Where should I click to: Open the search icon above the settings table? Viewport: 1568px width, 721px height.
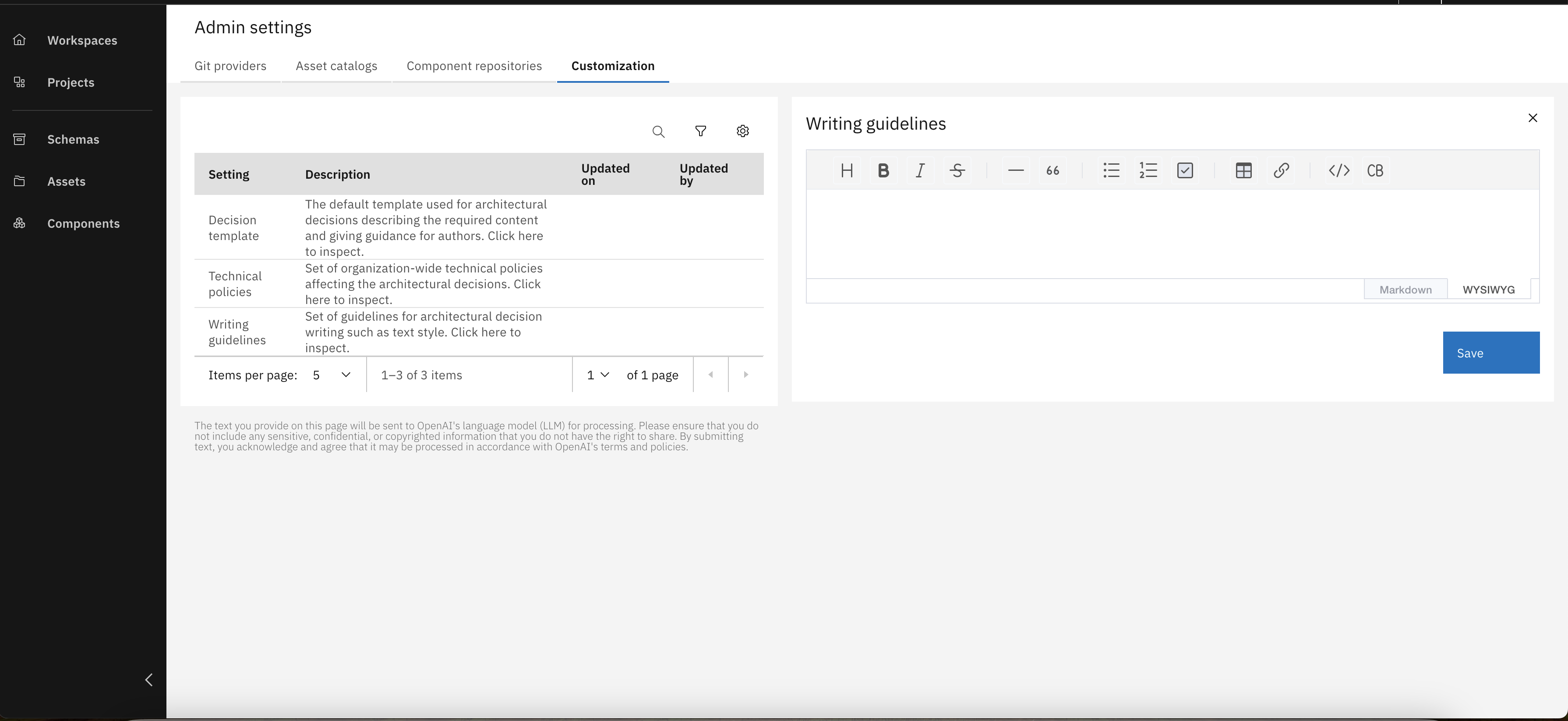pos(659,131)
